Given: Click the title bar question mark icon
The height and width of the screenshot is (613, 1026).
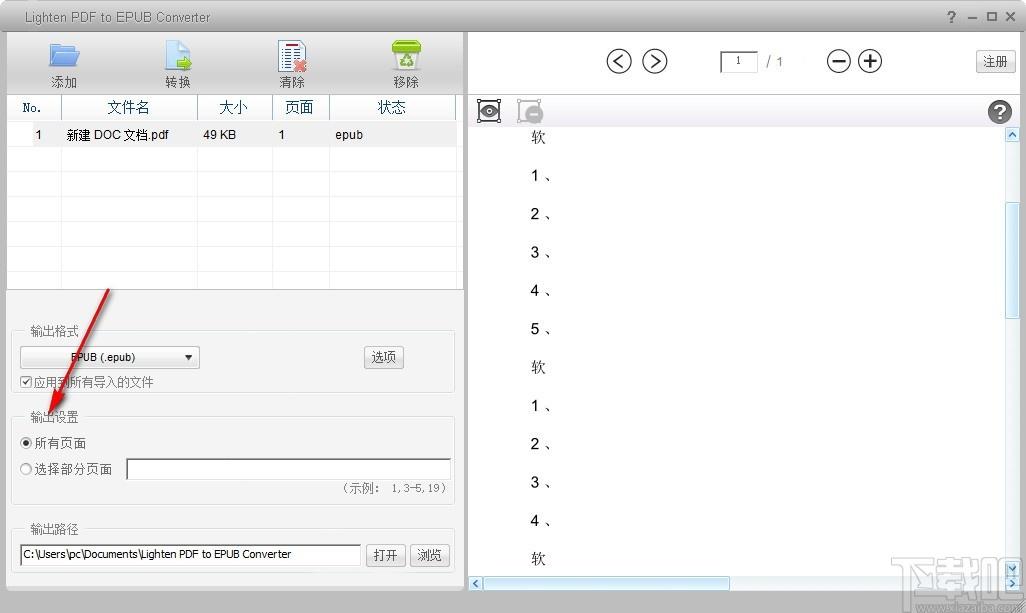Looking at the screenshot, I should [951, 17].
